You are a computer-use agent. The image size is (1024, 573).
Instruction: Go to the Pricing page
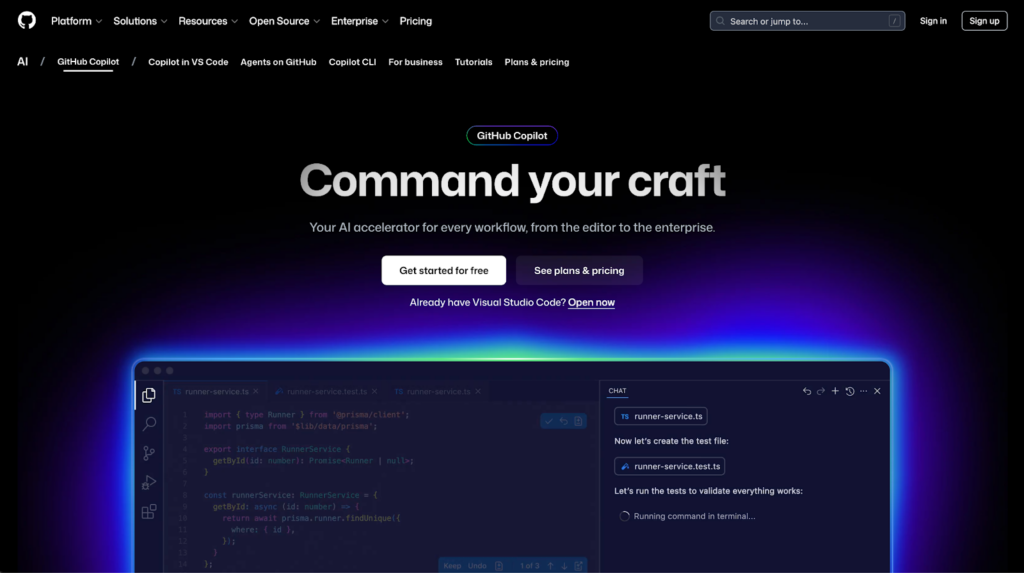coord(415,21)
